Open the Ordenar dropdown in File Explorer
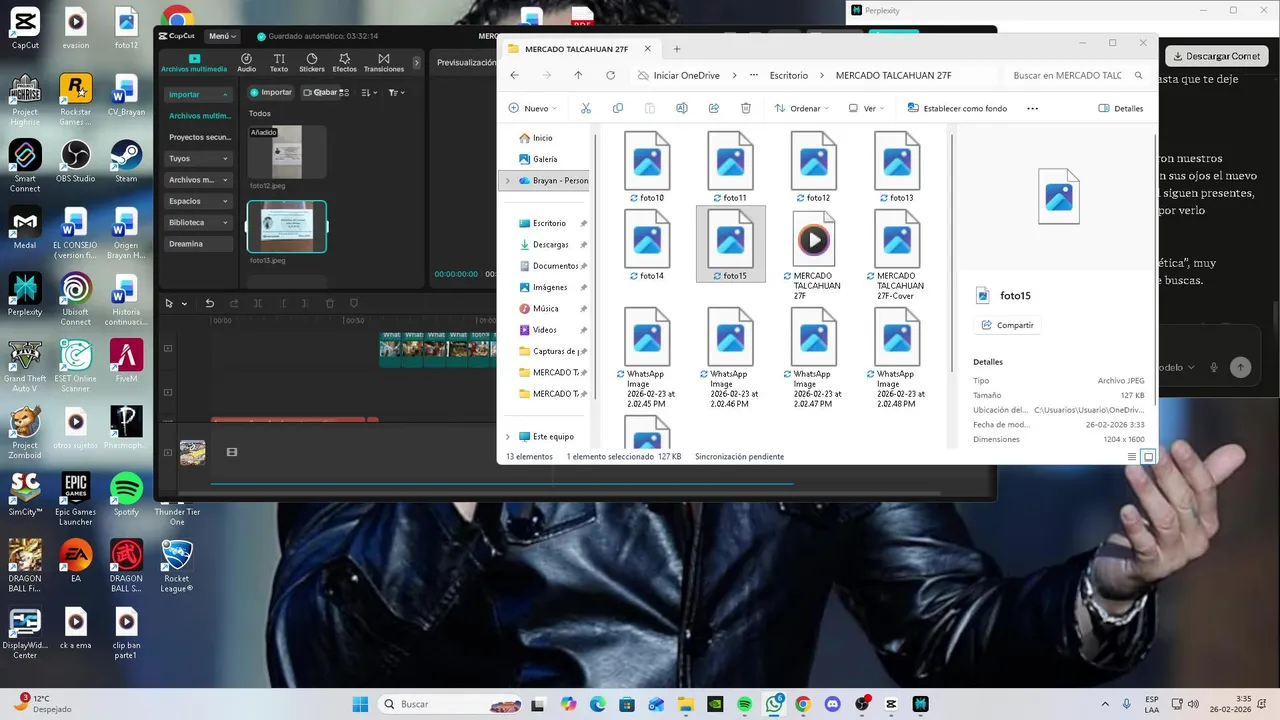Screen dimensions: 1280x720 click(803, 108)
